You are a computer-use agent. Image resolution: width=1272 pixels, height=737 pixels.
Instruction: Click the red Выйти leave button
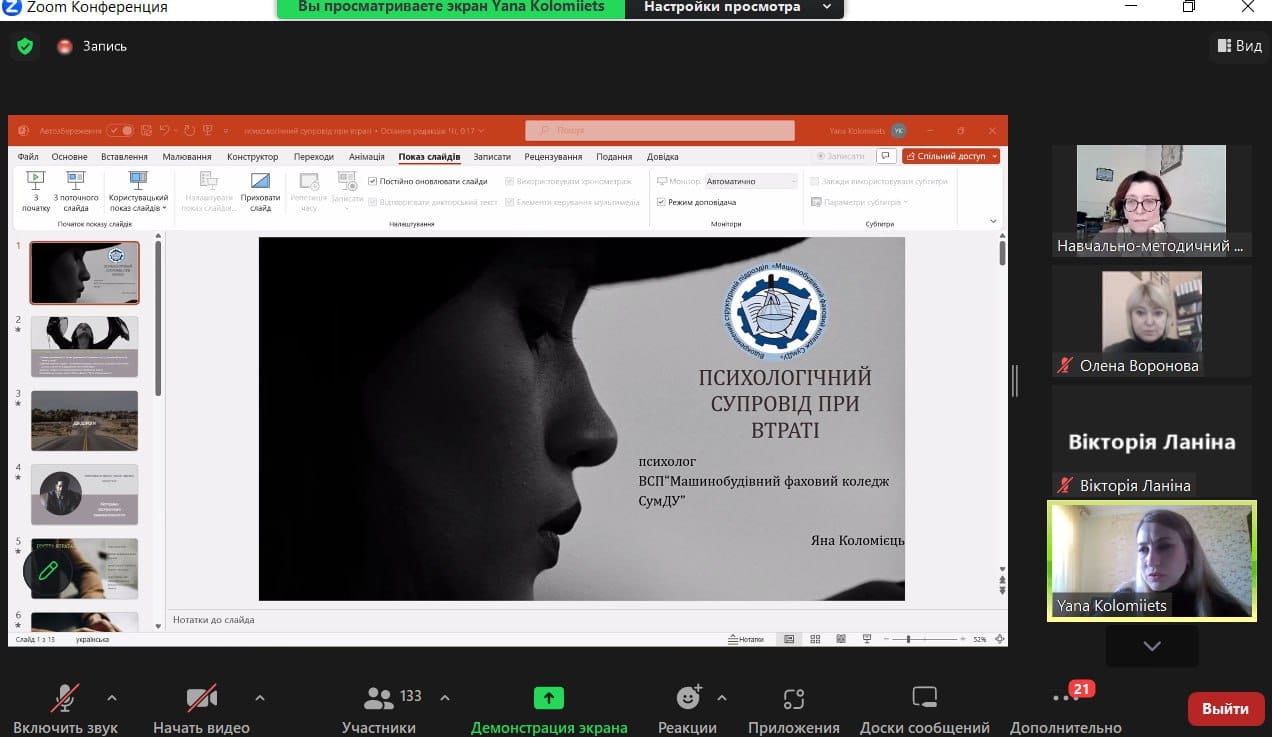tap(1224, 709)
